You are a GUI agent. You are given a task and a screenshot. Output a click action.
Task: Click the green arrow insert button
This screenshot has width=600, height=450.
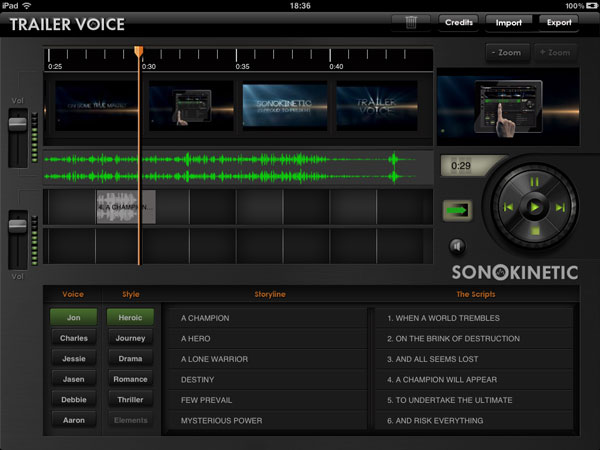457,210
